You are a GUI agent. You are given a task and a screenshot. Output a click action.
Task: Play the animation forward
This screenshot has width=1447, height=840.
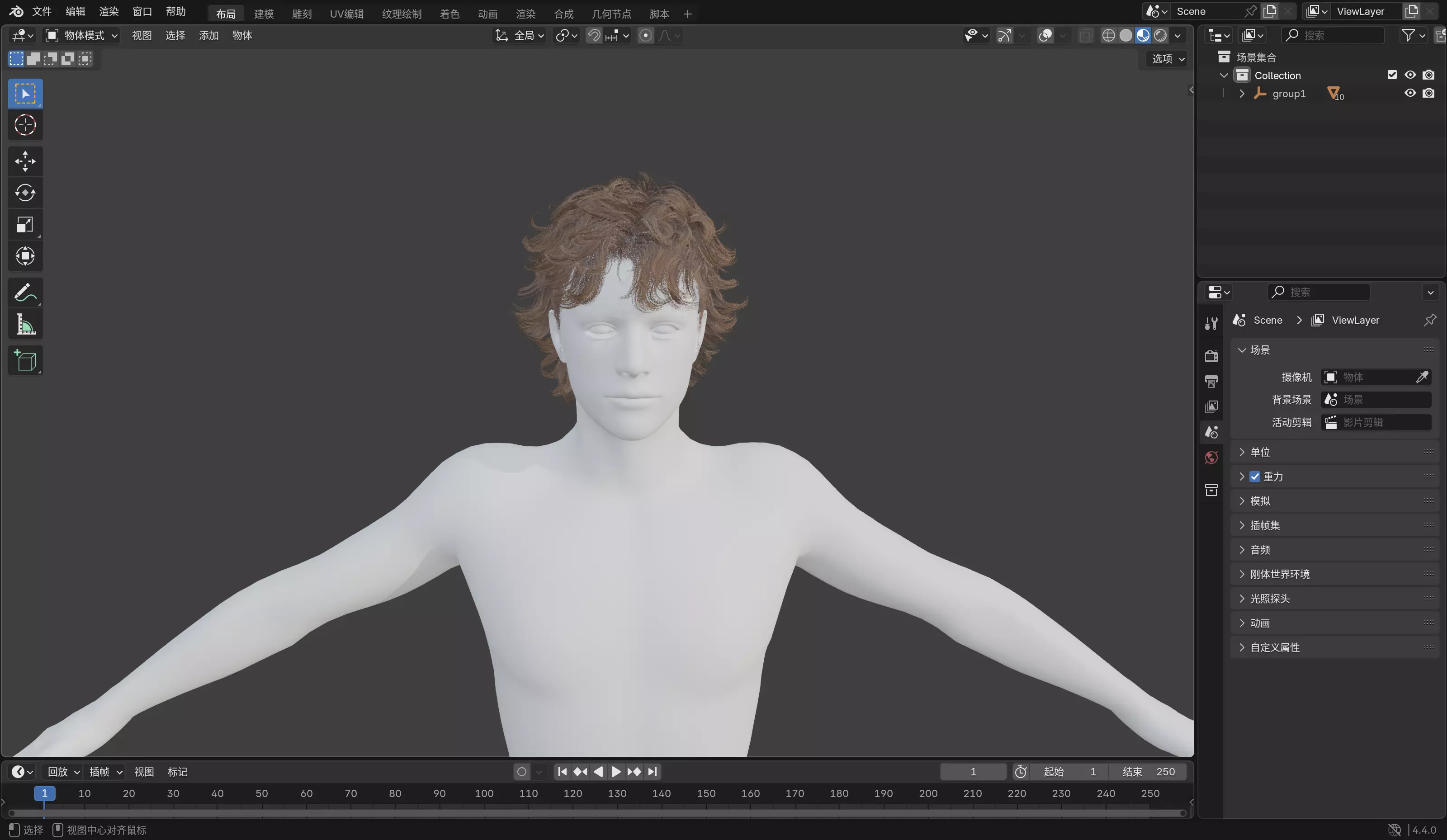(616, 772)
